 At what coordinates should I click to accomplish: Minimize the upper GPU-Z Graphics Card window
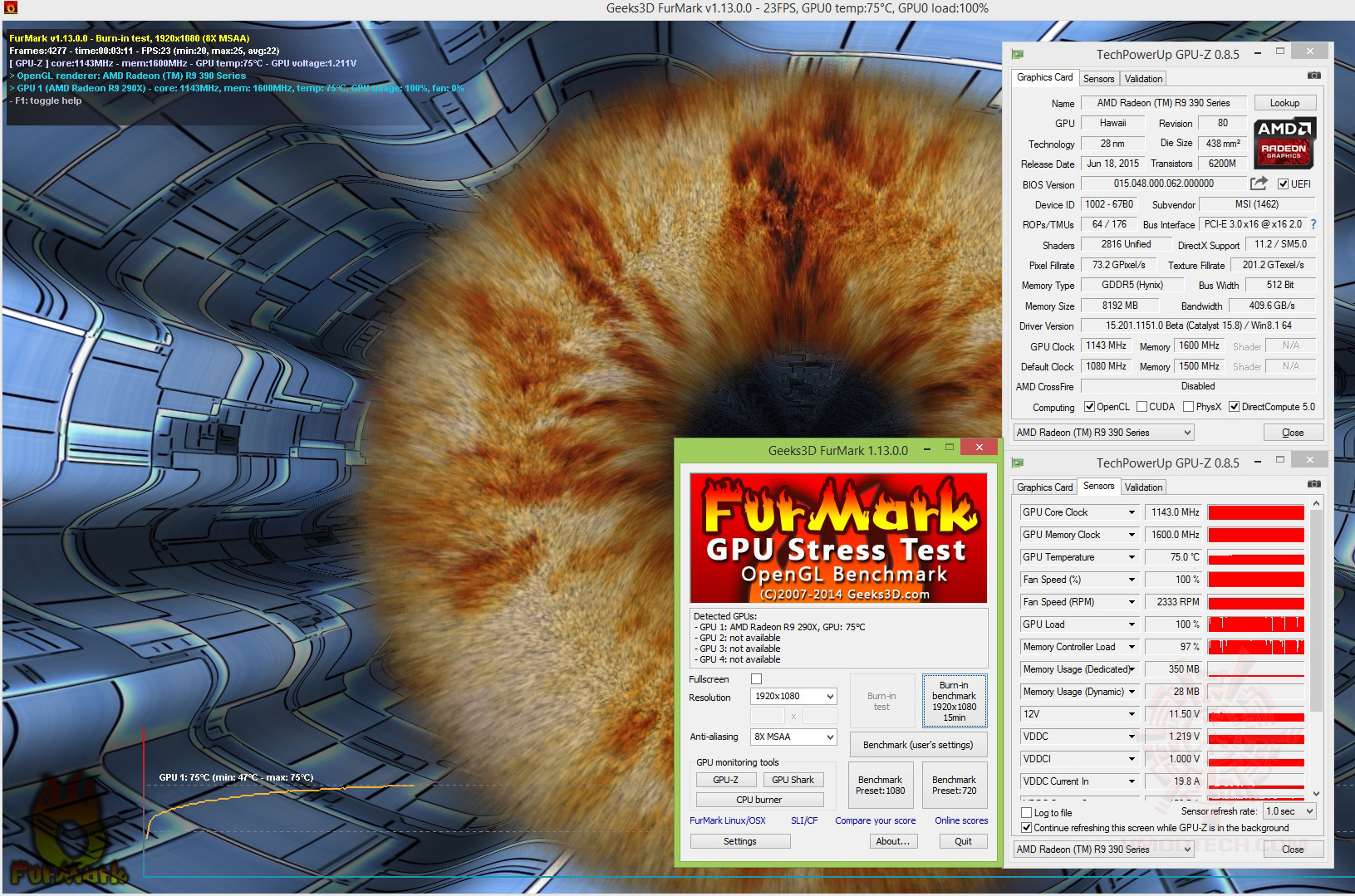click(1258, 53)
